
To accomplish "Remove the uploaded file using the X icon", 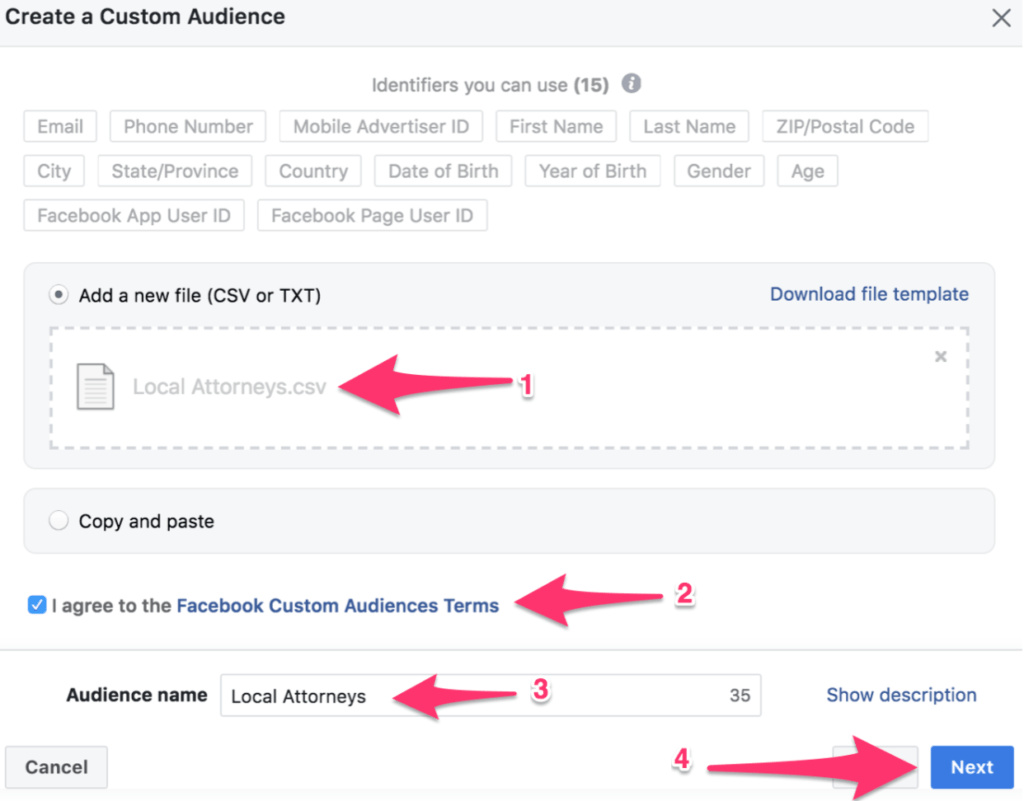I will tap(941, 355).
